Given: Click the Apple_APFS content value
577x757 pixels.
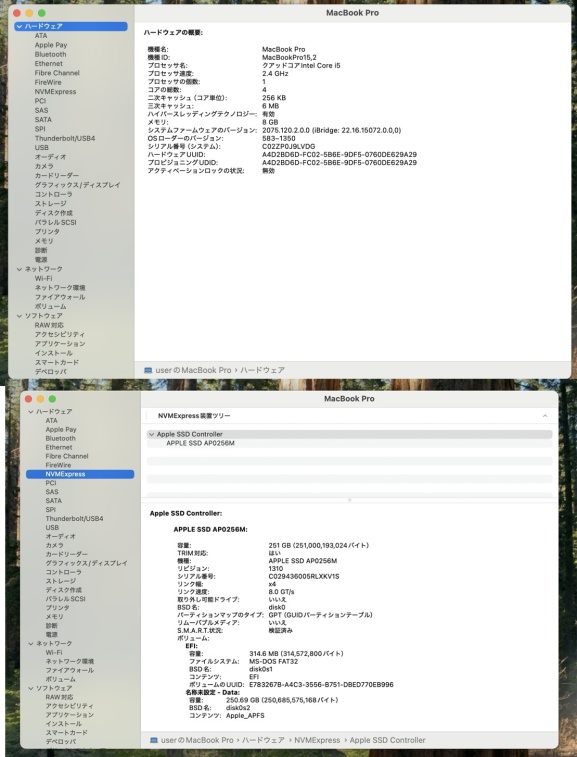Looking at the screenshot, I should coord(245,715).
